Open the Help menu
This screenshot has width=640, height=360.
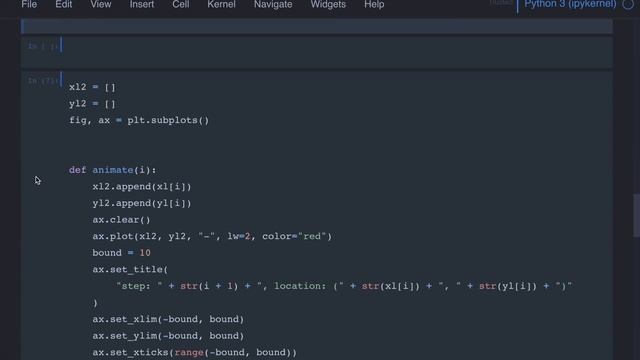(374, 4)
